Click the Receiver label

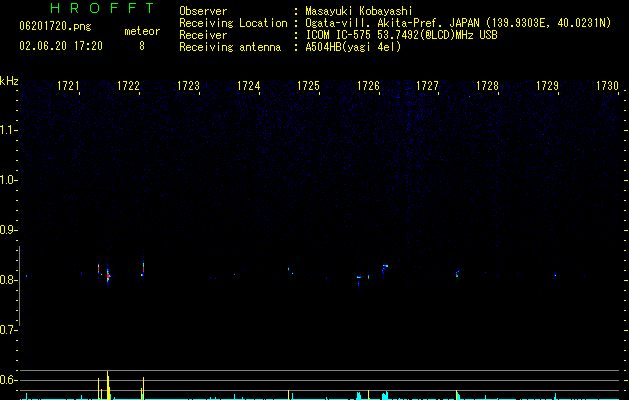203,35
